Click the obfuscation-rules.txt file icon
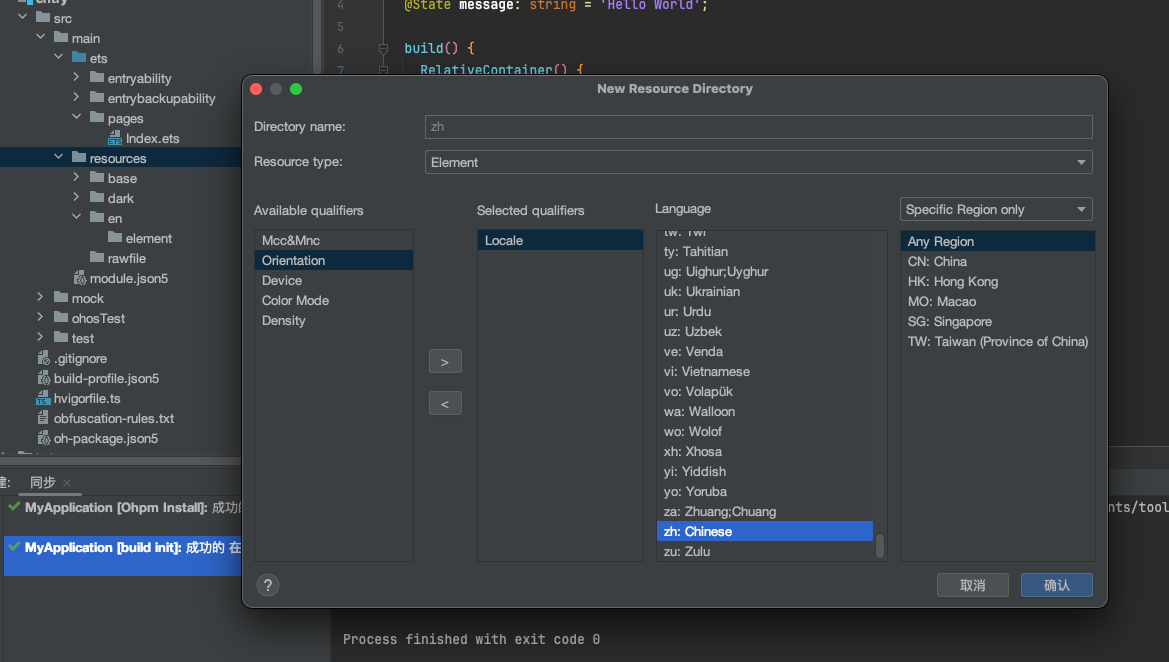 point(43,418)
